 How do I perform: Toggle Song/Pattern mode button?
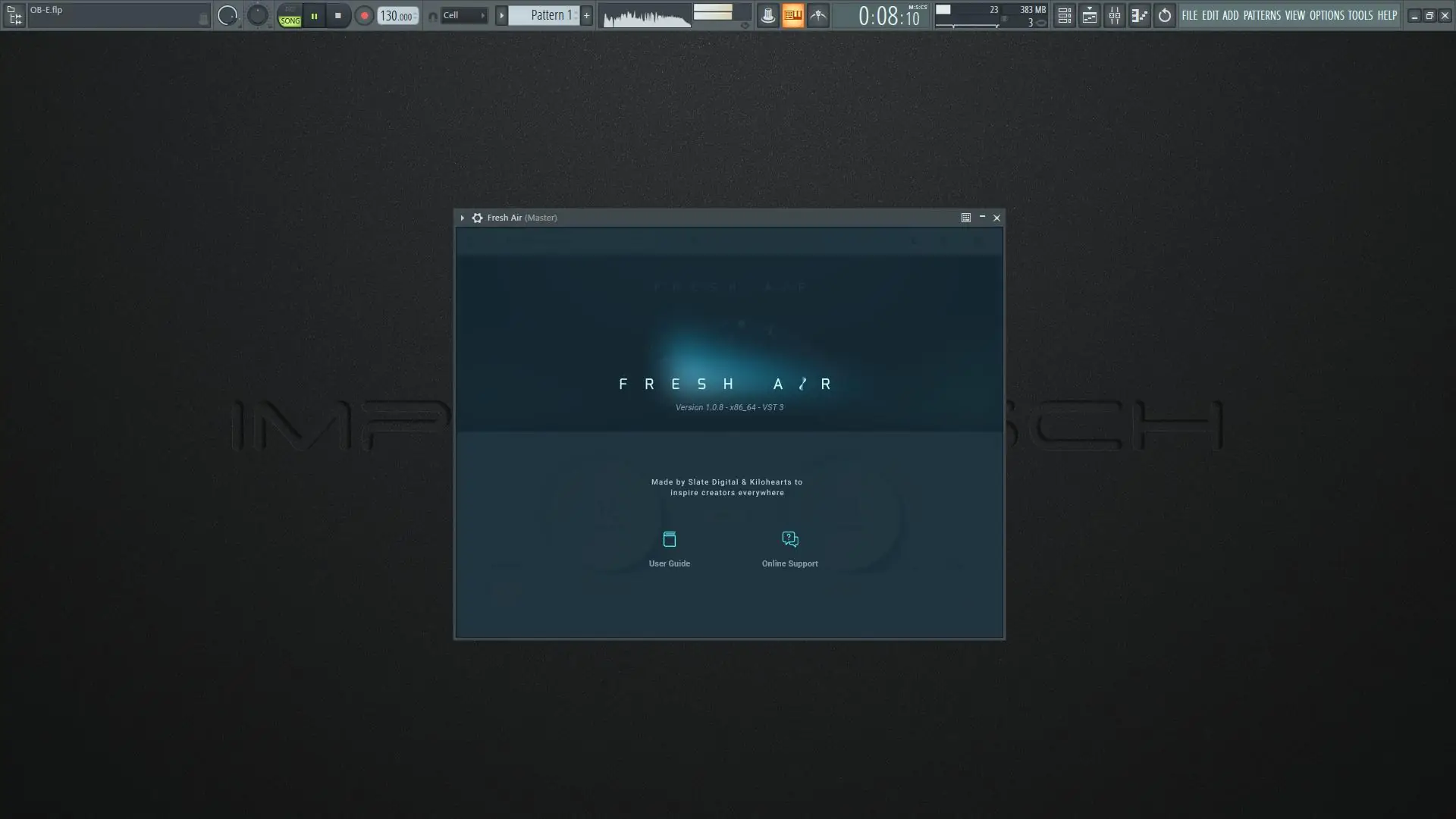pos(290,16)
